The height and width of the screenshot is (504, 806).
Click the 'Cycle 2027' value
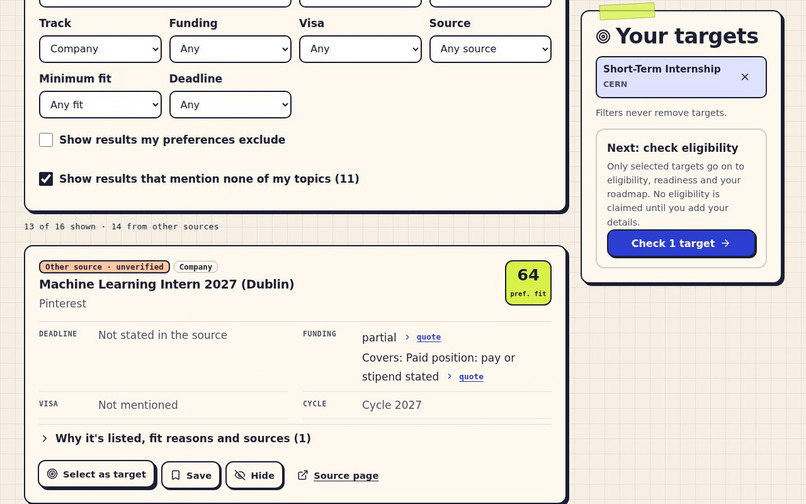tap(392, 405)
